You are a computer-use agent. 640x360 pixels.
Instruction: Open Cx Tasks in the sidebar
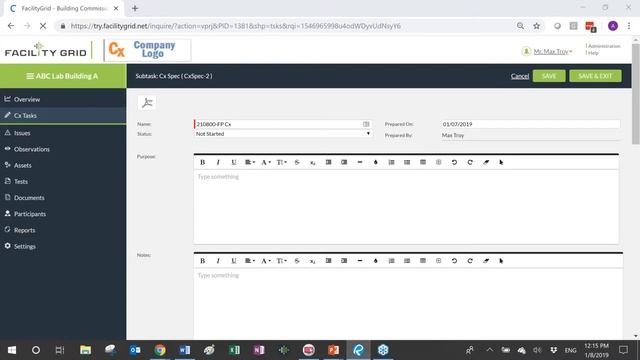[63, 116]
